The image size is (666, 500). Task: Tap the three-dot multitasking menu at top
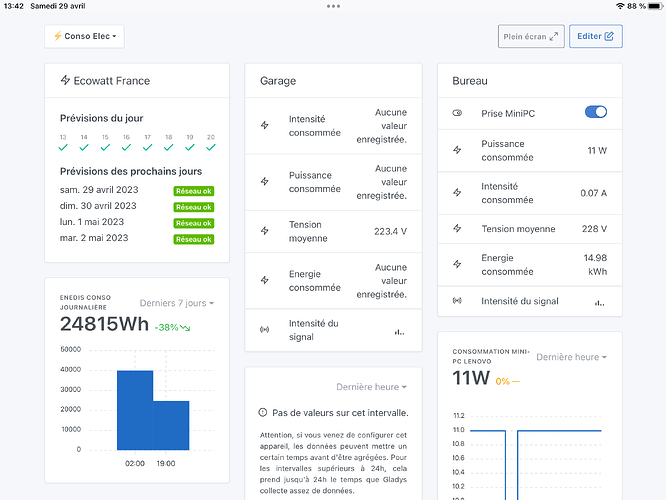[333, 6]
